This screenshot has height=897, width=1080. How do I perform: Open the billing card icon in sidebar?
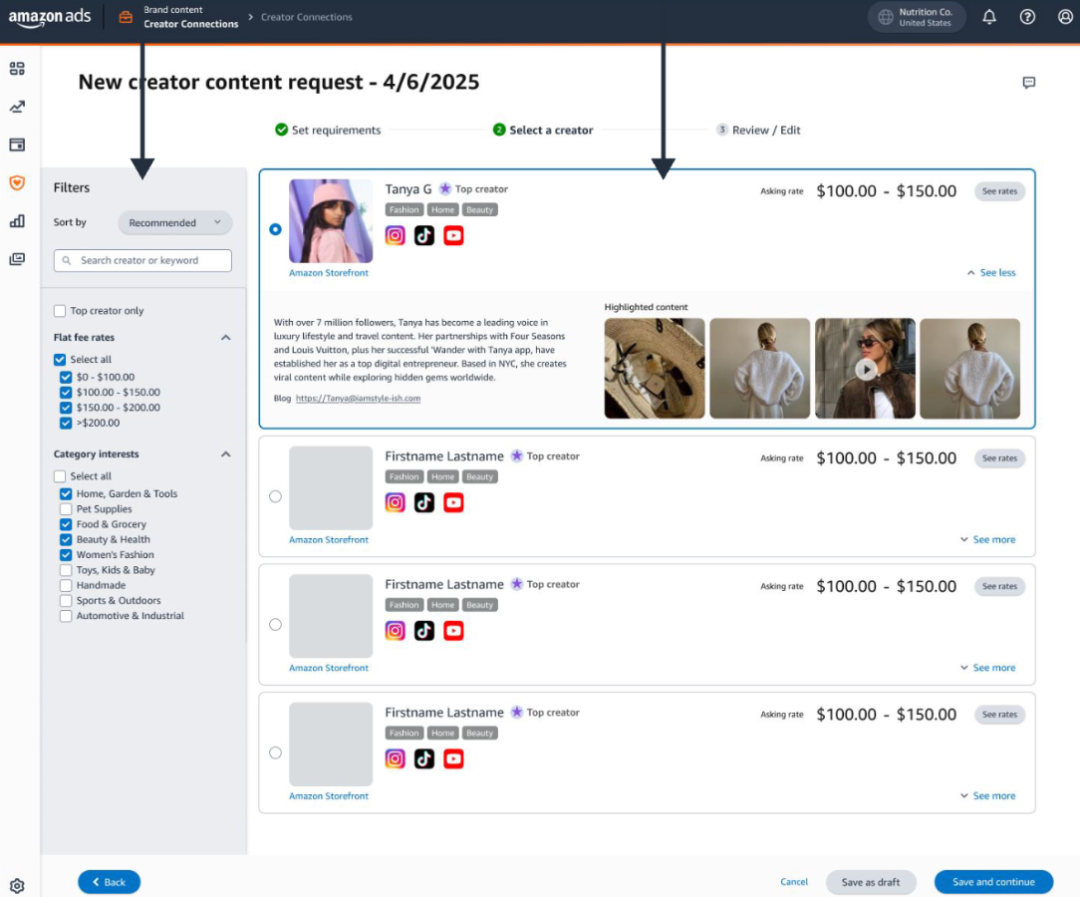[x=17, y=145]
